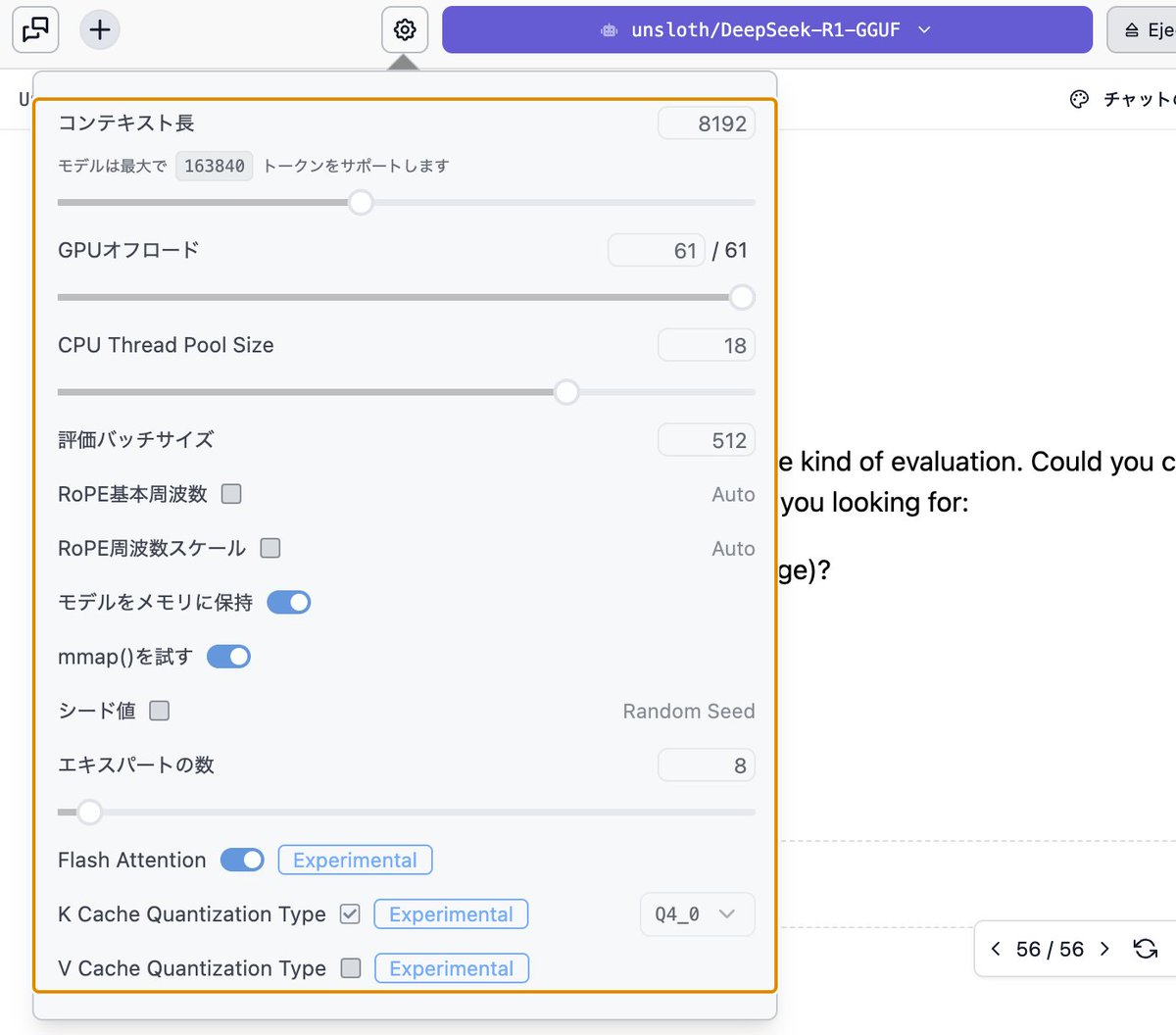Click the GPUオフロード slider handle
This screenshot has width=1176, height=1035.
tap(742, 297)
